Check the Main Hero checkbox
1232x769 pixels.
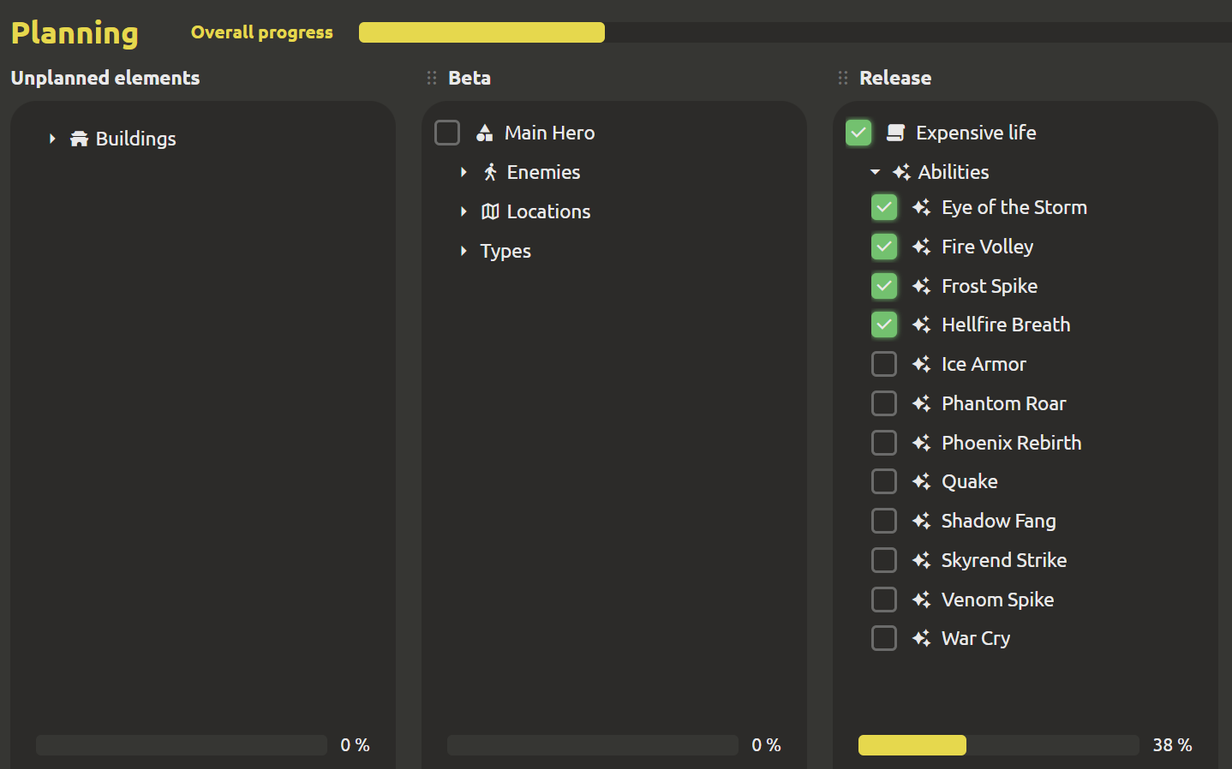pyautogui.click(x=447, y=133)
